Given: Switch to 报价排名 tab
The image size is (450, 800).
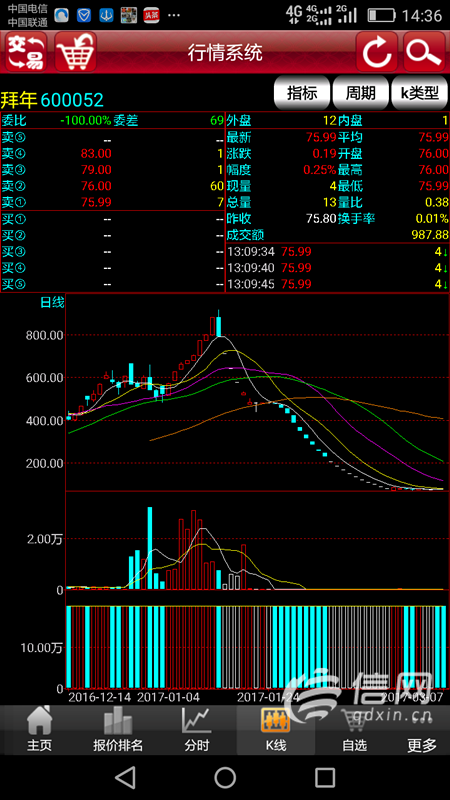Looking at the screenshot, I should [118, 730].
